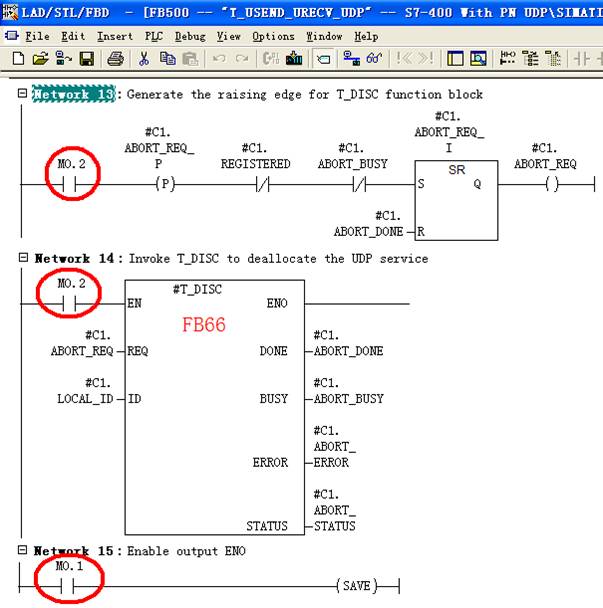Toggle the Monitor eyeglasses icon
The height and width of the screenshot is (608, 603).
[374, 59]
